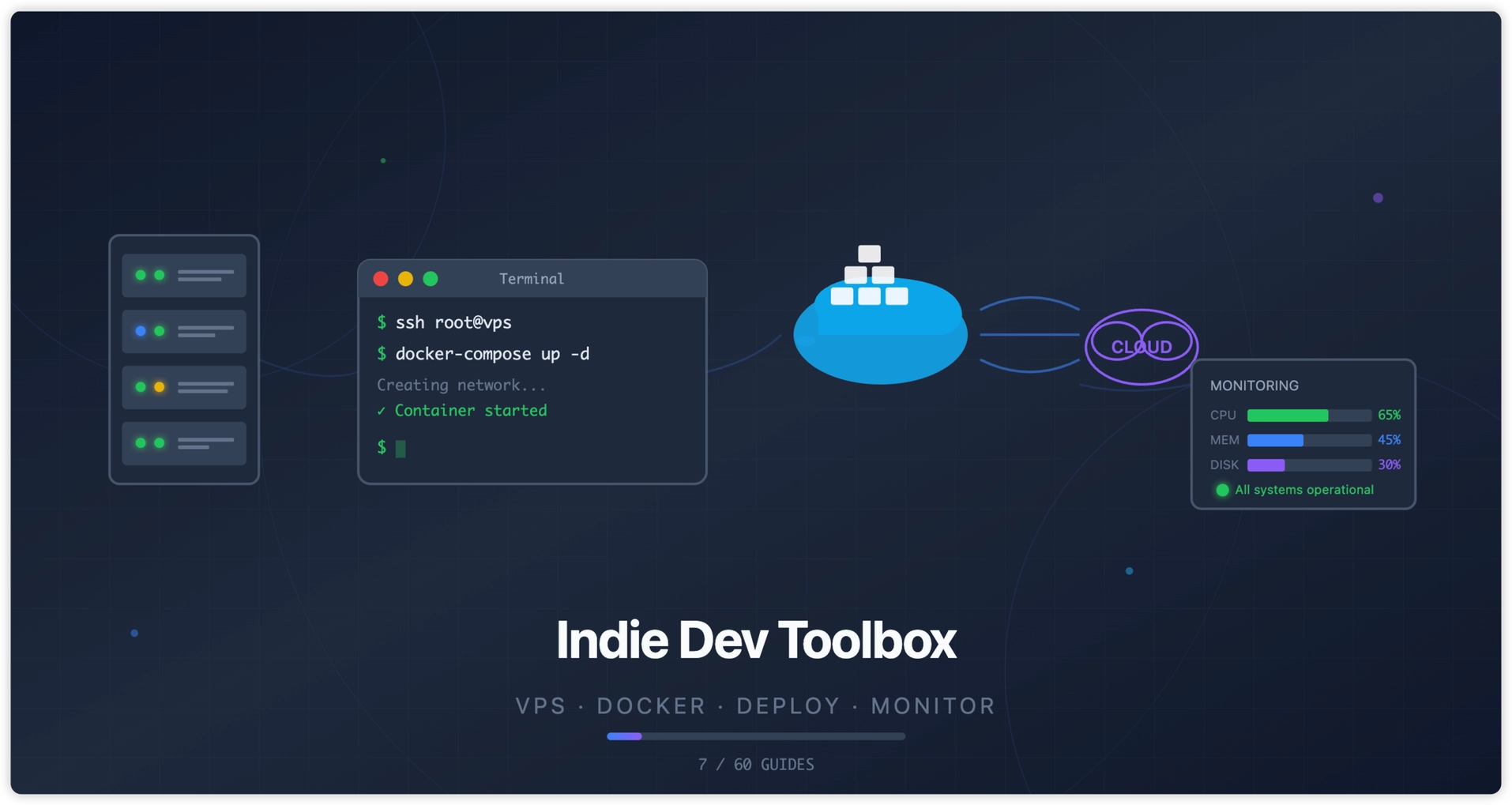This screenshot has width=1512, height=805.
Task: Click the 45% memory value
Action: click(x=1389, y=440)
